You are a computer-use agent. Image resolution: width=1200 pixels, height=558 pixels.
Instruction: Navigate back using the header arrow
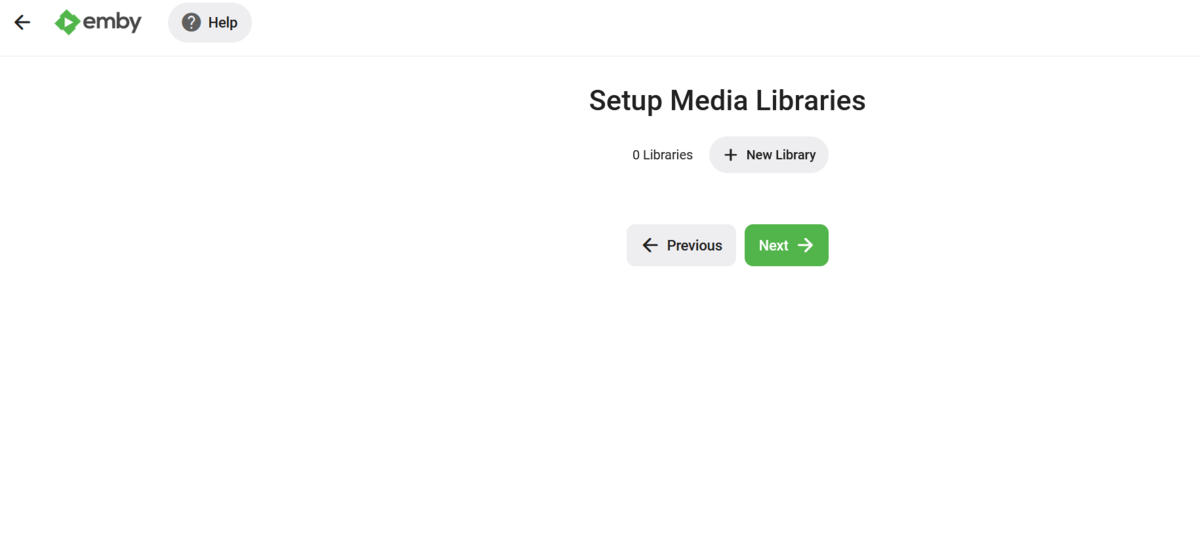pyautogui.click(x=22, y=22)
